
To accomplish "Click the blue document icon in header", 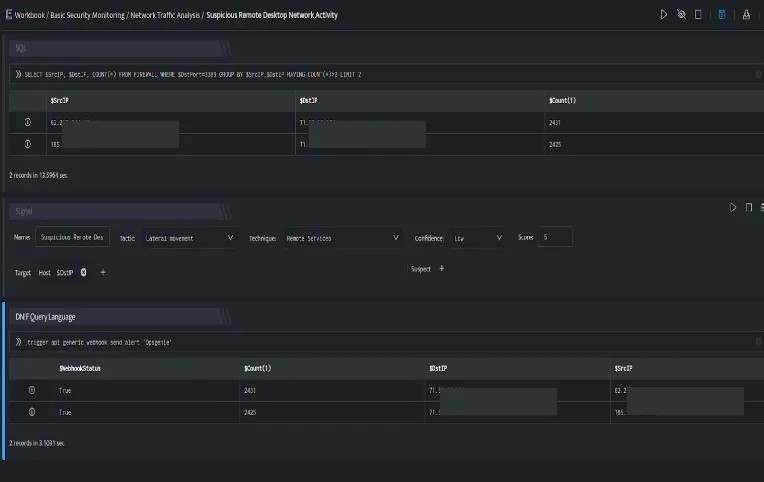I will (x=722, y=15).
